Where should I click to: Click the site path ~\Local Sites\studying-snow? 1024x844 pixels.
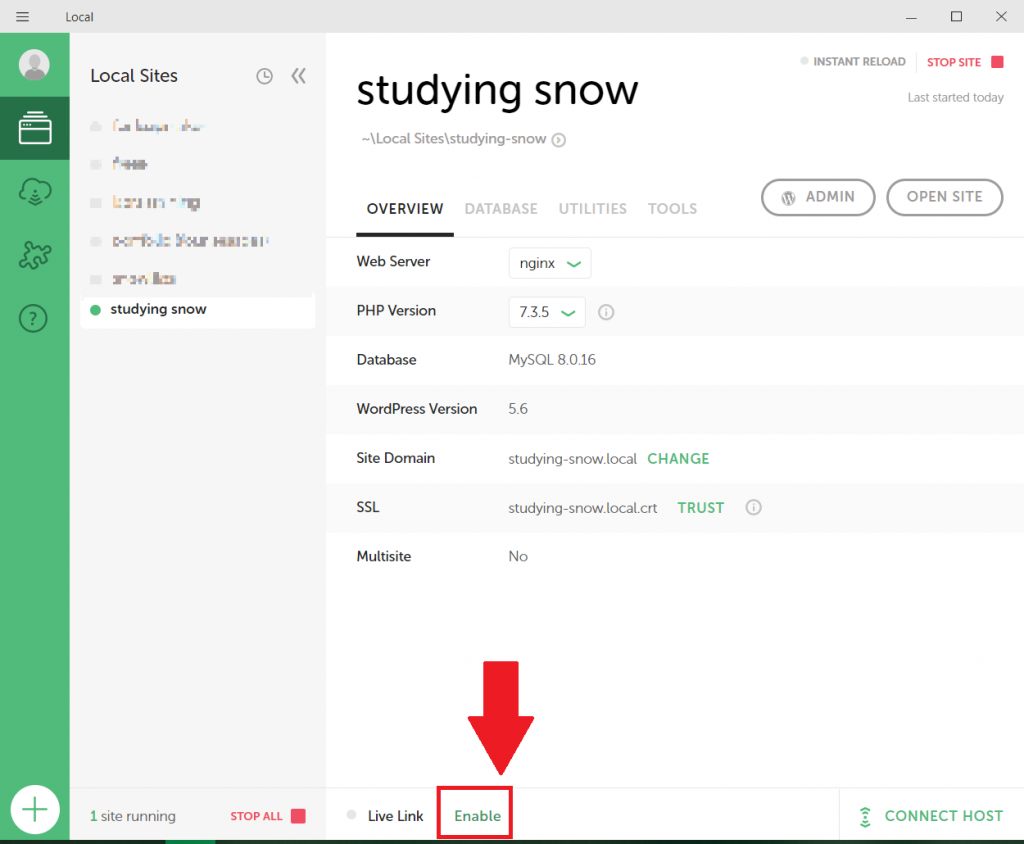tap(454, 139)
